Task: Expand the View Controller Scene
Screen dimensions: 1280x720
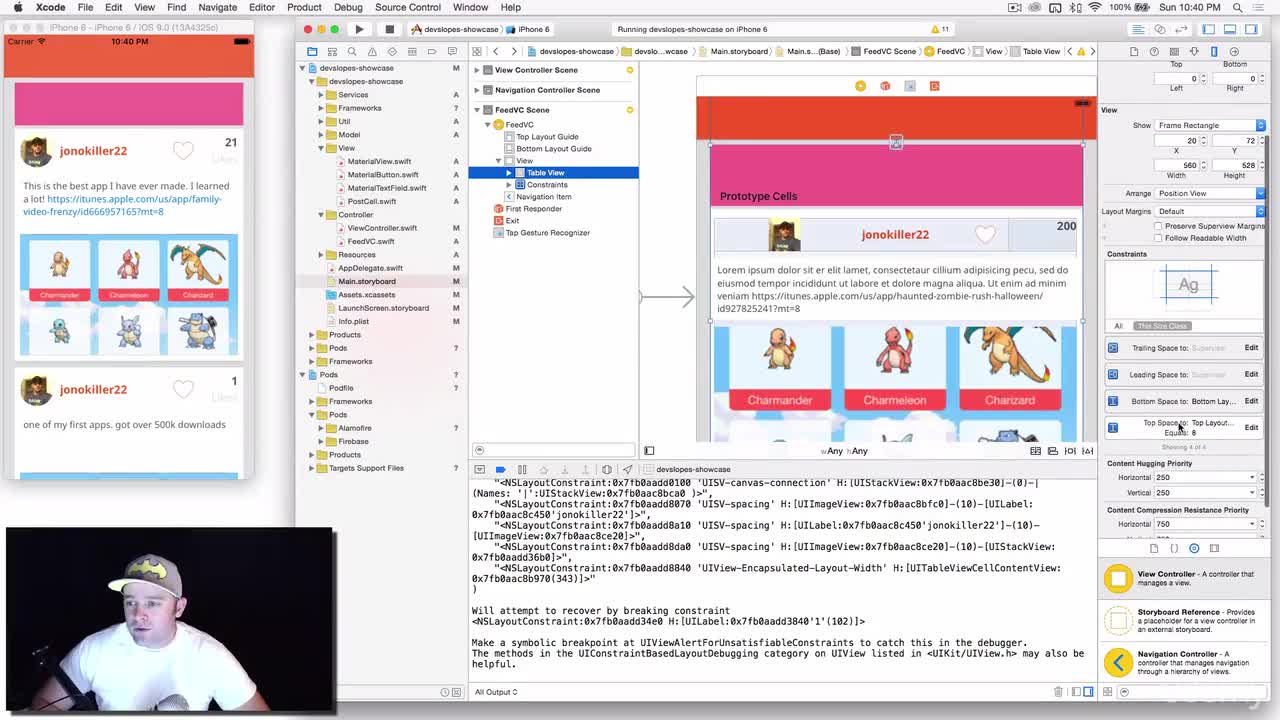Action: 477,70
